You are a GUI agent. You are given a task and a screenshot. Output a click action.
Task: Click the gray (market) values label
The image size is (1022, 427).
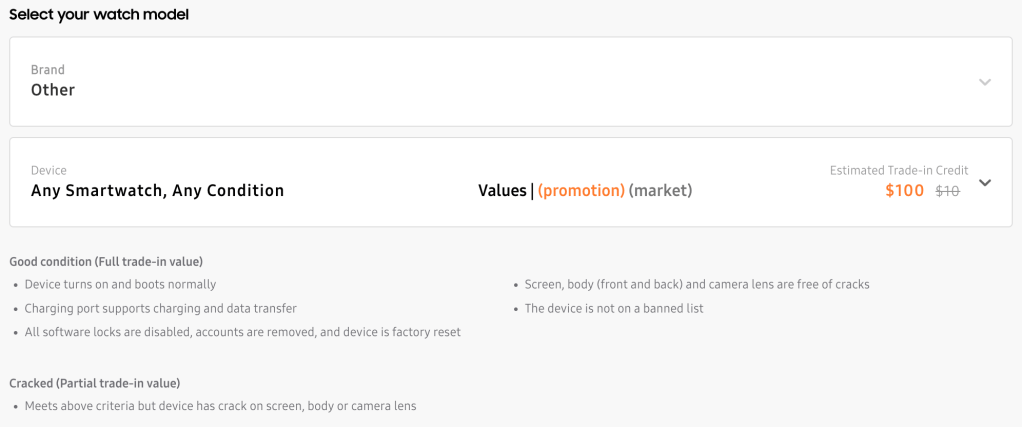(x=660, y=191)
